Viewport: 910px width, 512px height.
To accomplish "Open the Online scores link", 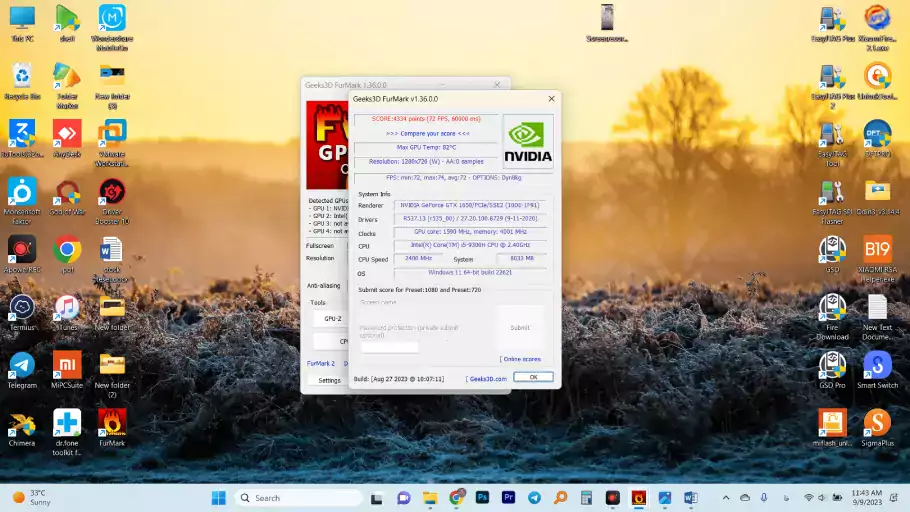I will pyautogui.click(x=521, y=359).
